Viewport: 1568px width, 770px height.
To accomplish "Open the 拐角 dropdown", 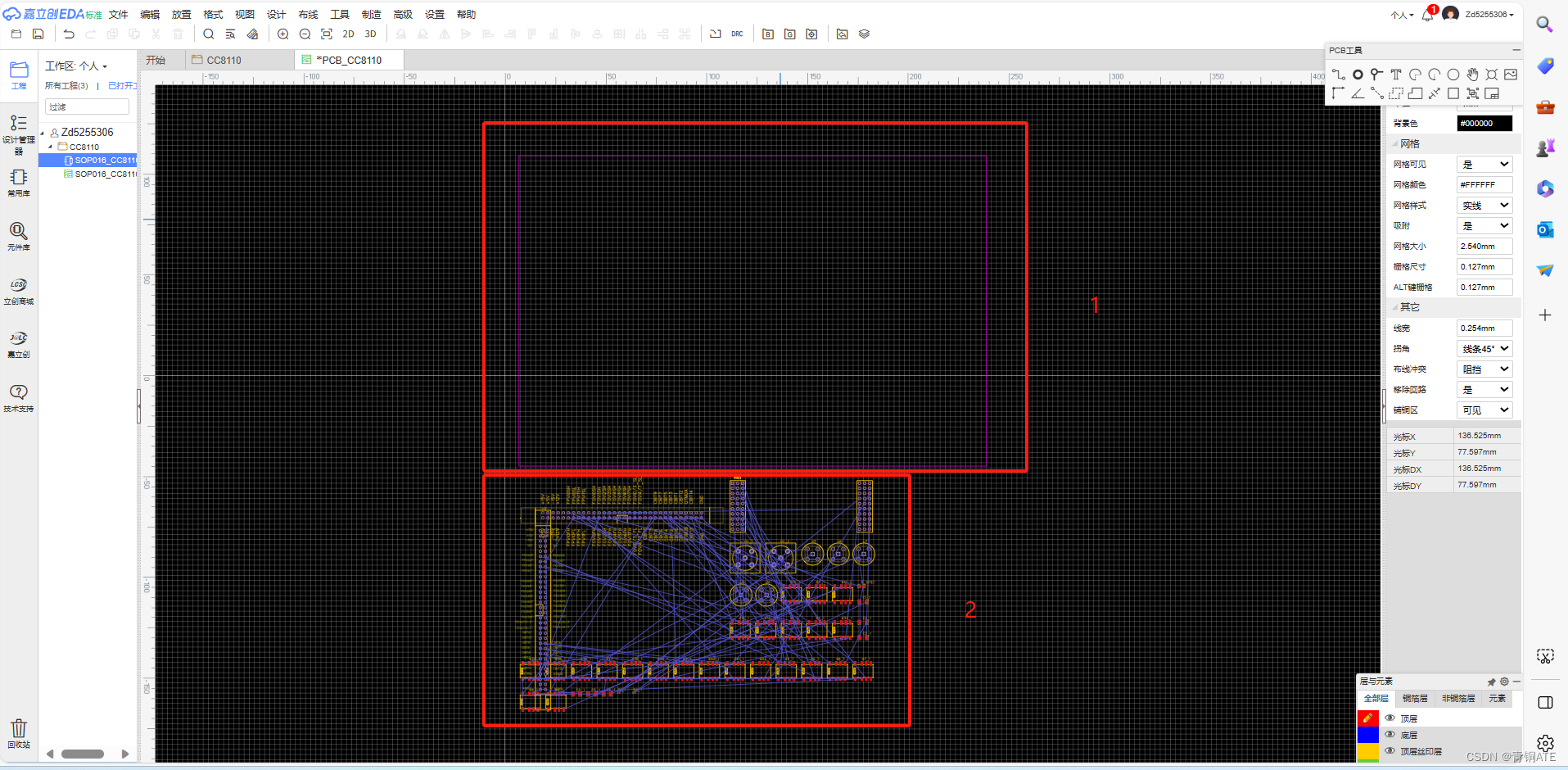I will coord(1484,349).
